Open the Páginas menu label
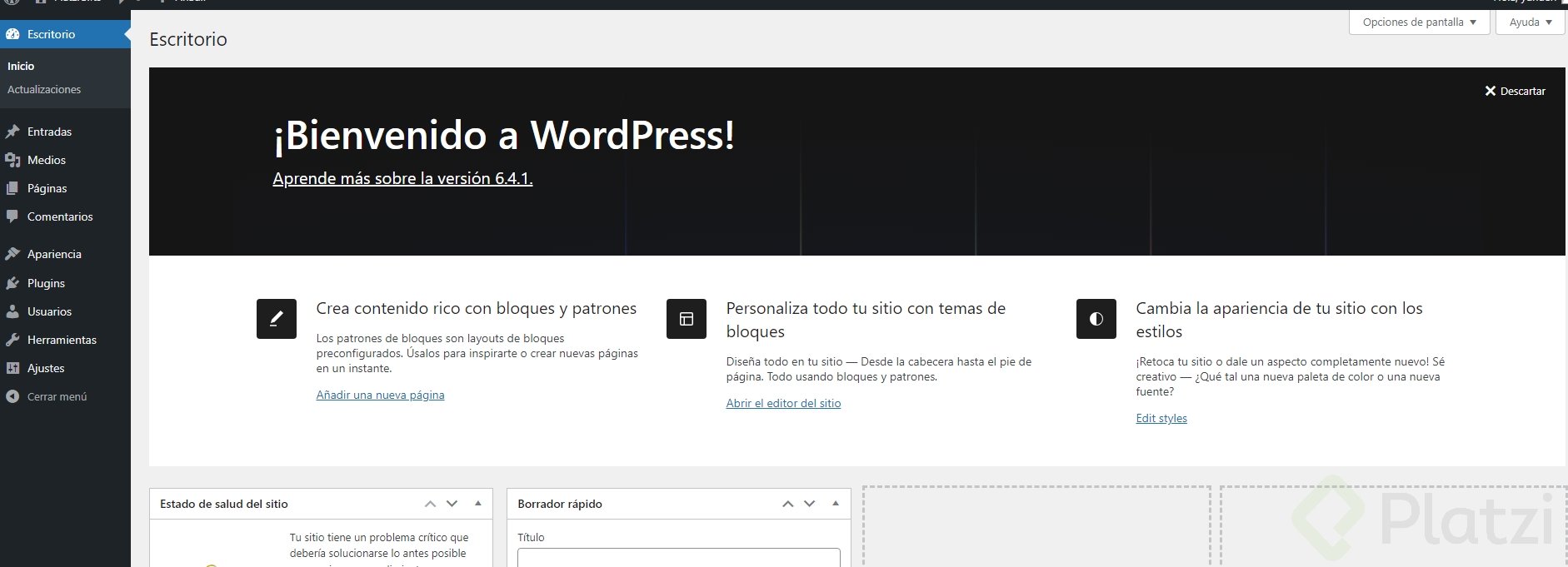This screenshot has height=567, width=1568. (47, 188)
